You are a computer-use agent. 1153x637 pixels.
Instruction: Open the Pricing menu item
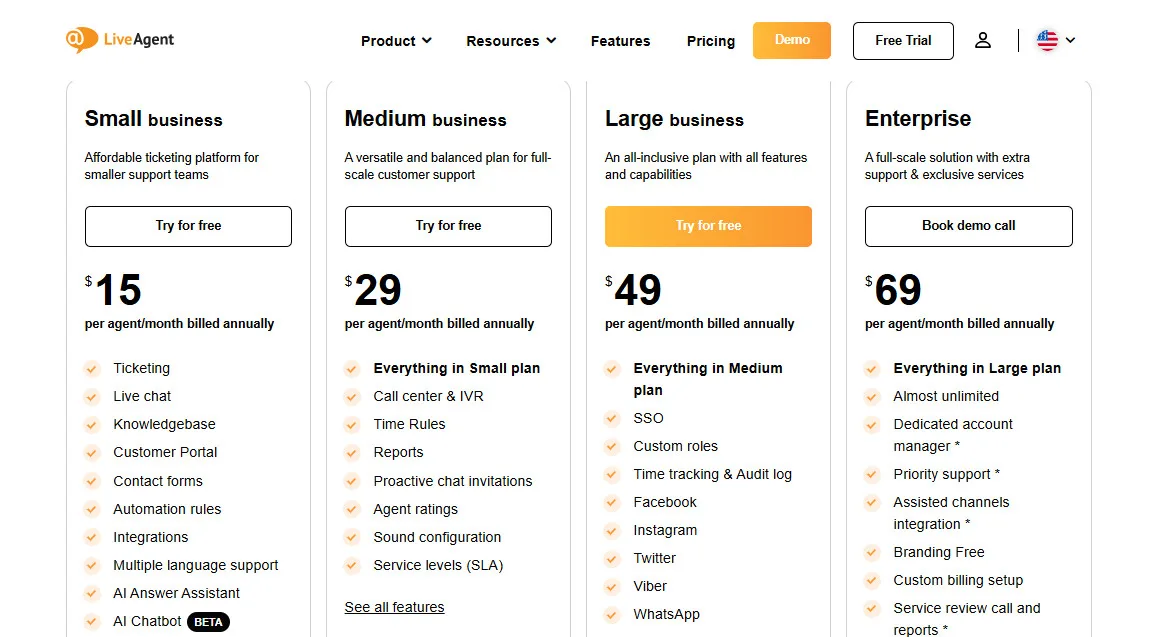tap(710, 41)
